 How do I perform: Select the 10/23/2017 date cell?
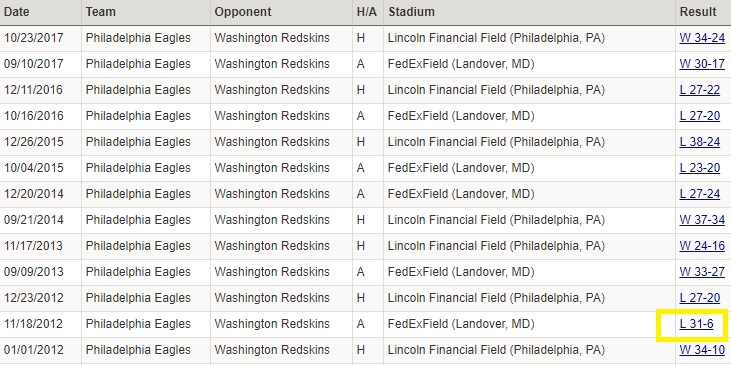click(x=34, y=38)
